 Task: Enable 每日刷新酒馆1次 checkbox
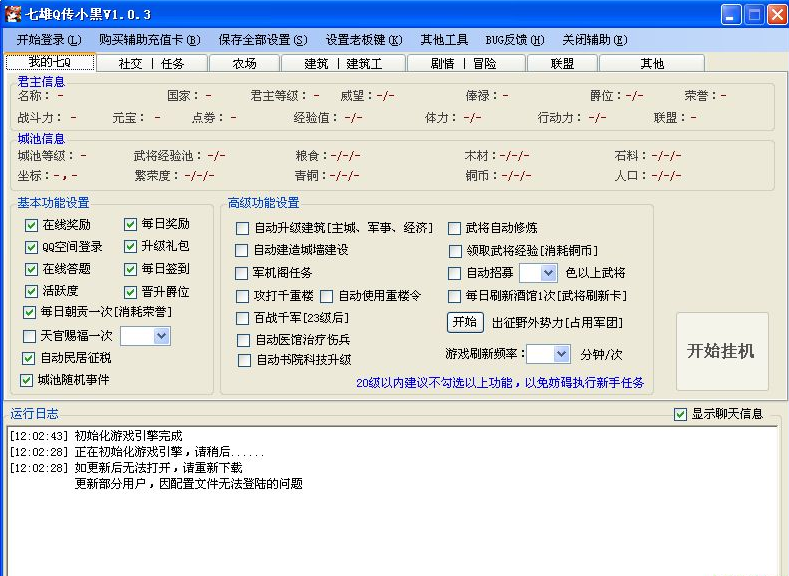coord(454,296)
